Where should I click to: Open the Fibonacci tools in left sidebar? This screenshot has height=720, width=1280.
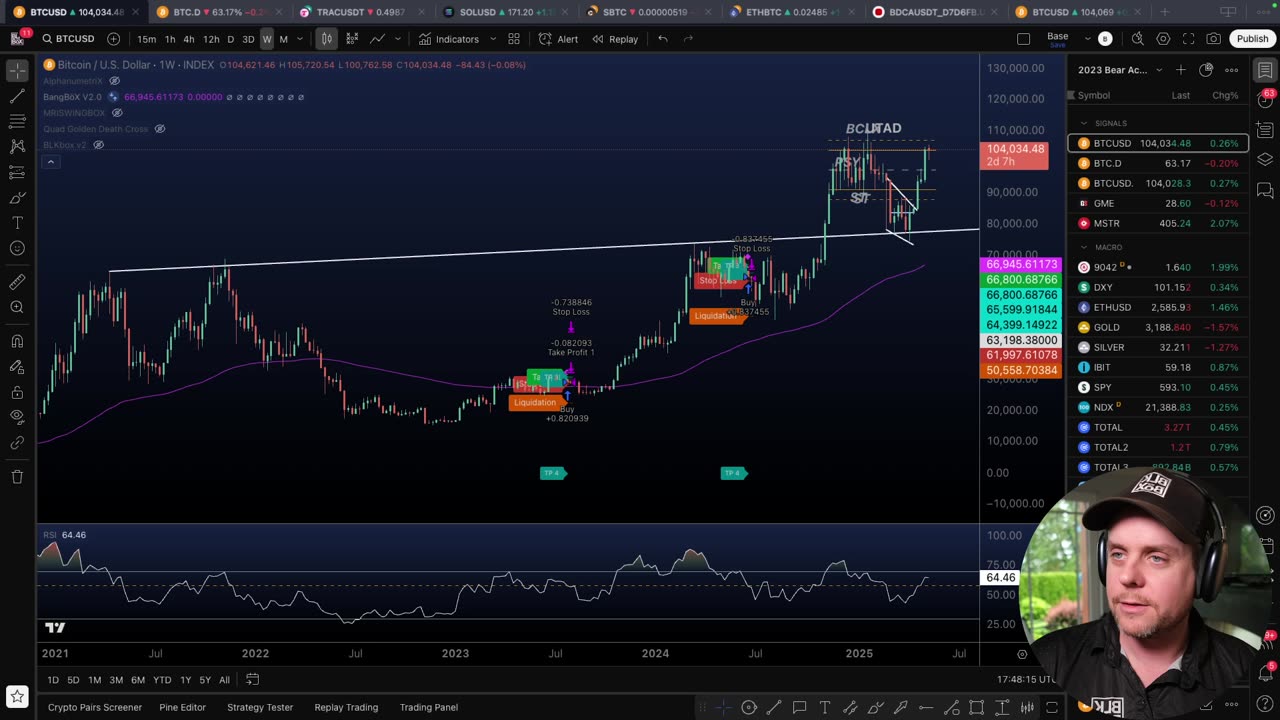[x=17, y=121]
